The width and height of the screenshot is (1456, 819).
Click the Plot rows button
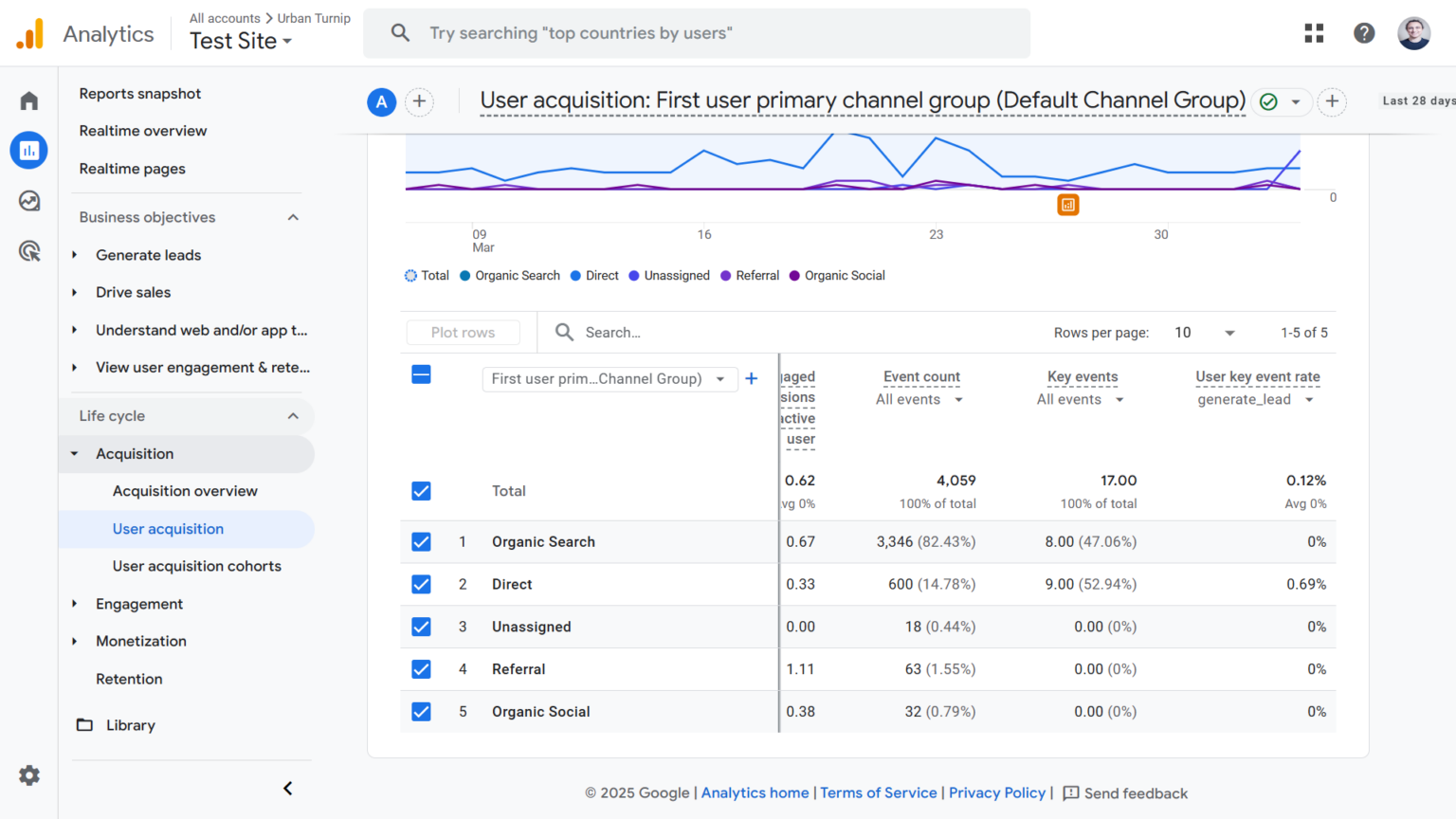(x=463, y=332)
